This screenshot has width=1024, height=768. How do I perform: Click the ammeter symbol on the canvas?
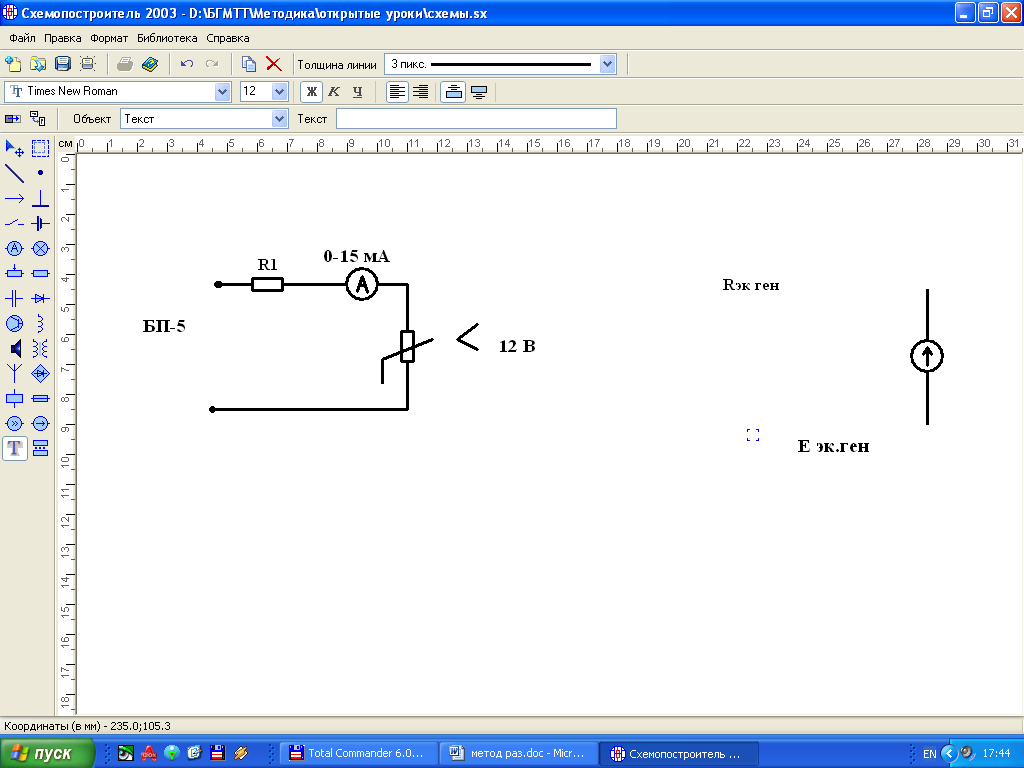tap(362, 285)
